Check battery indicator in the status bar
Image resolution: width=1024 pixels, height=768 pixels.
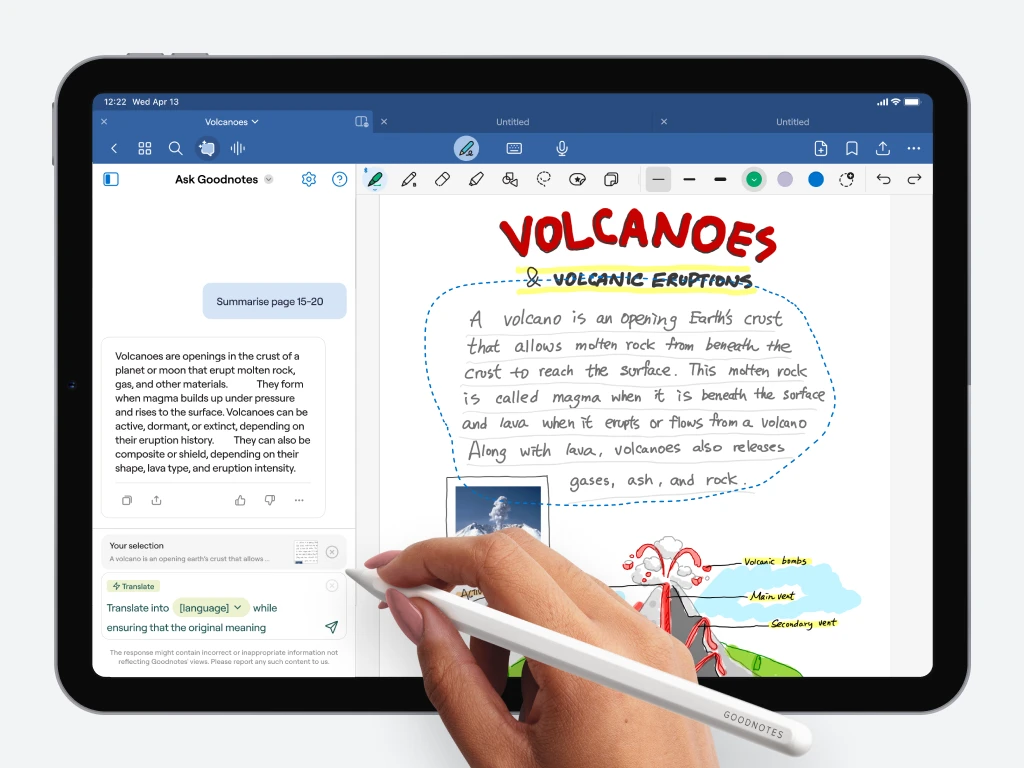click(912, 102)
